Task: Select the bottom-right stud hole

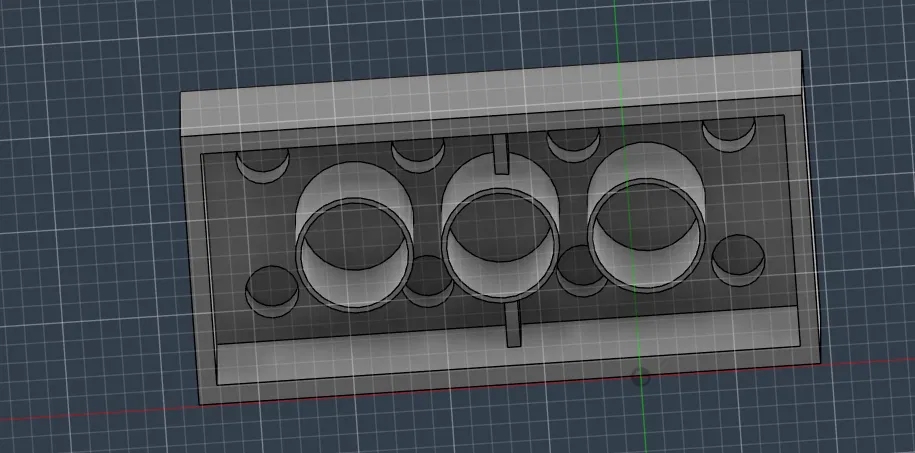Action: pos(738,260)
